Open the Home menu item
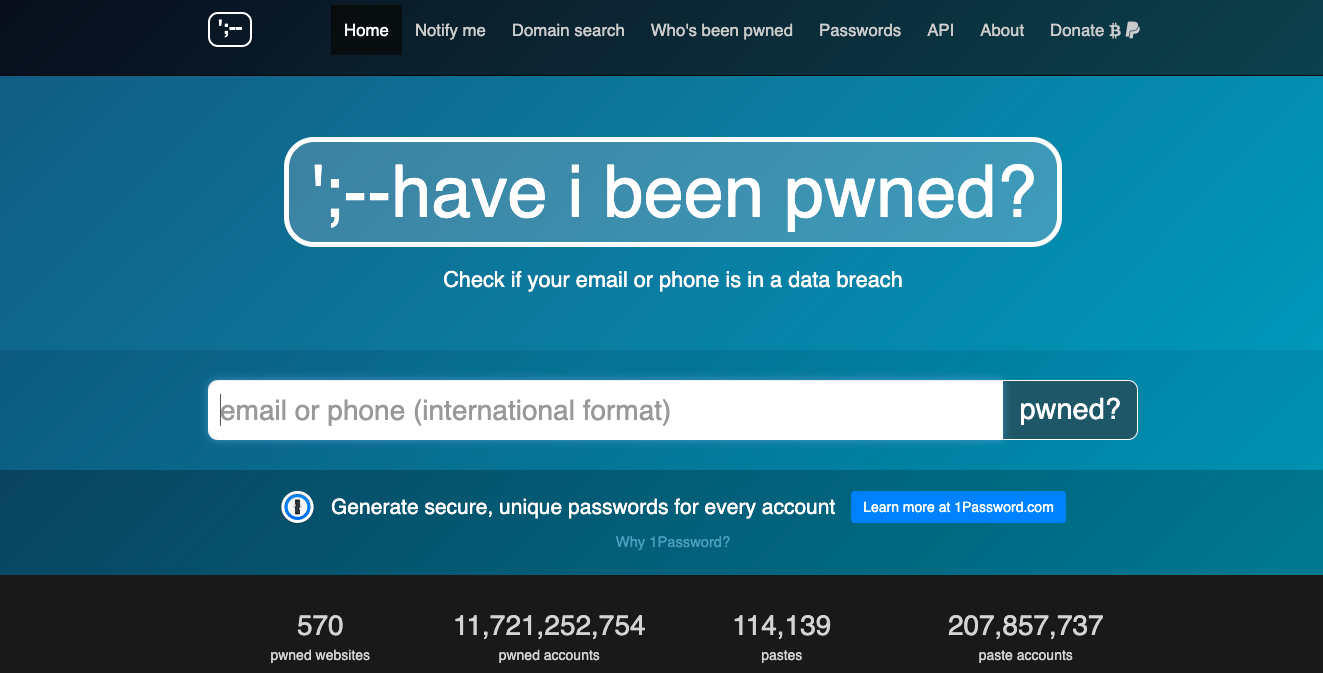 (366, 30)
